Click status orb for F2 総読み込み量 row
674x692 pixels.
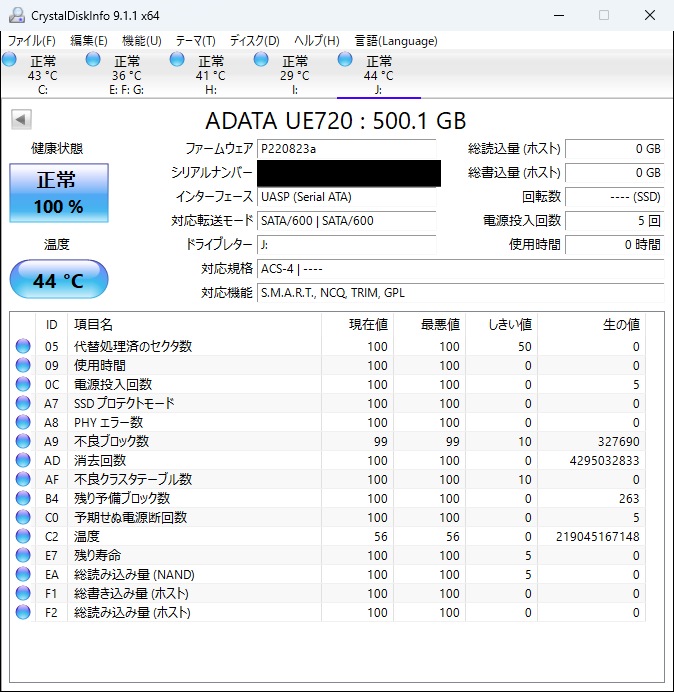pyautogui.click(x=23, y=612)
